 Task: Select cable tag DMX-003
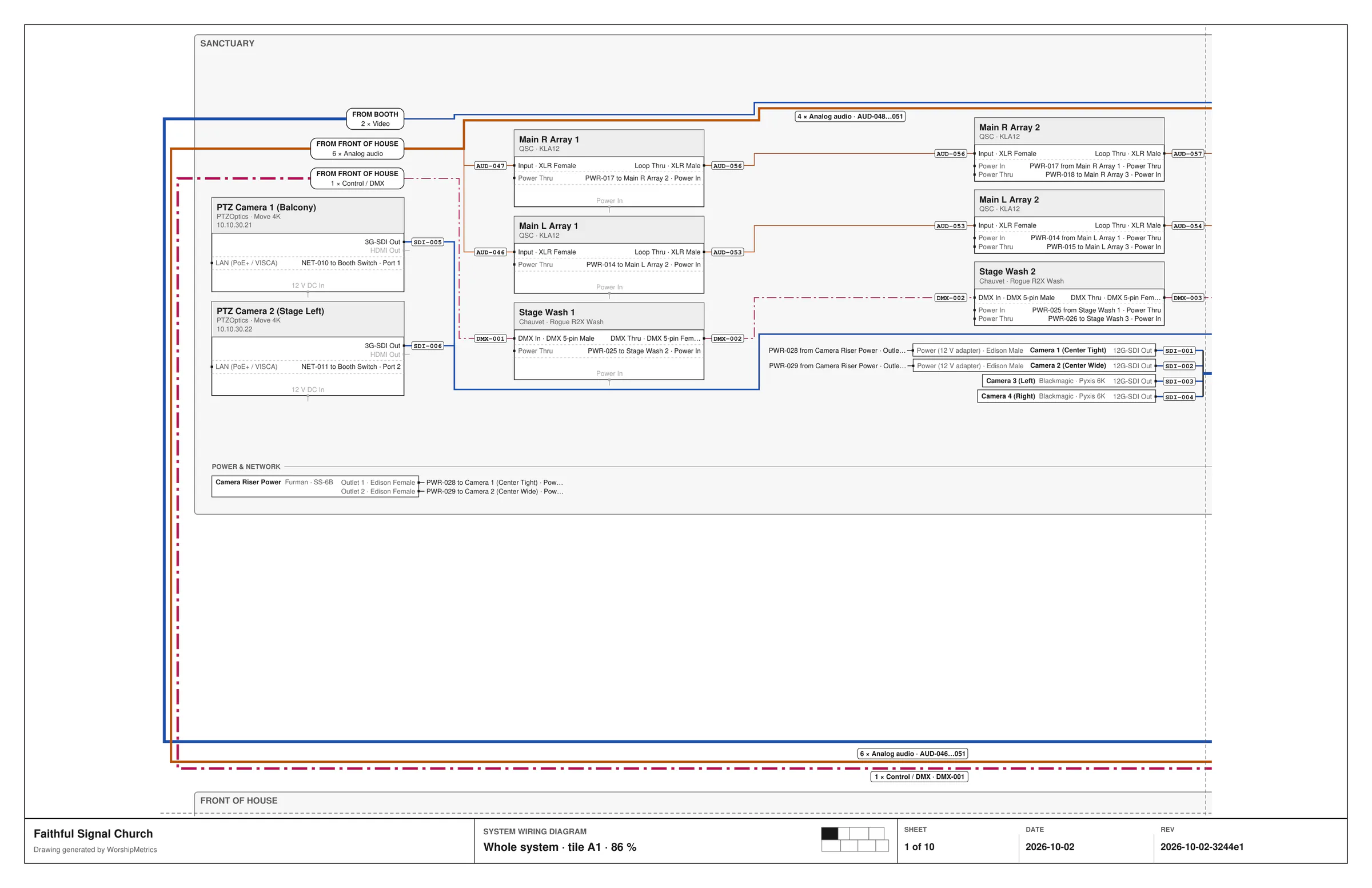1187,298
